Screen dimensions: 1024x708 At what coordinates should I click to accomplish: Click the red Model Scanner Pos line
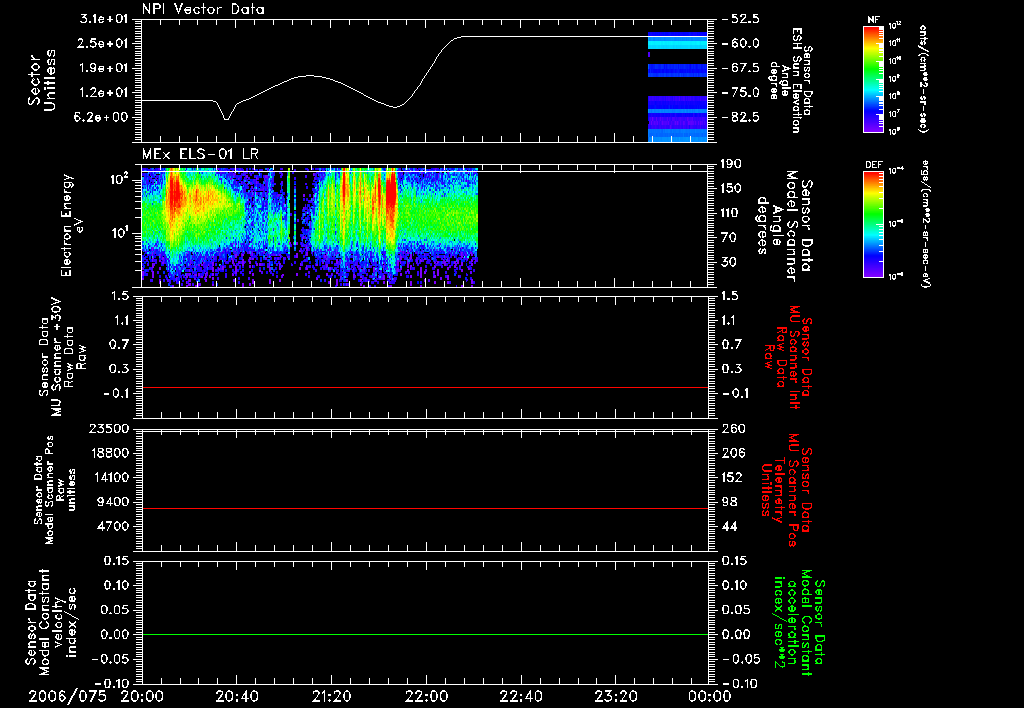tap(424, 508)
